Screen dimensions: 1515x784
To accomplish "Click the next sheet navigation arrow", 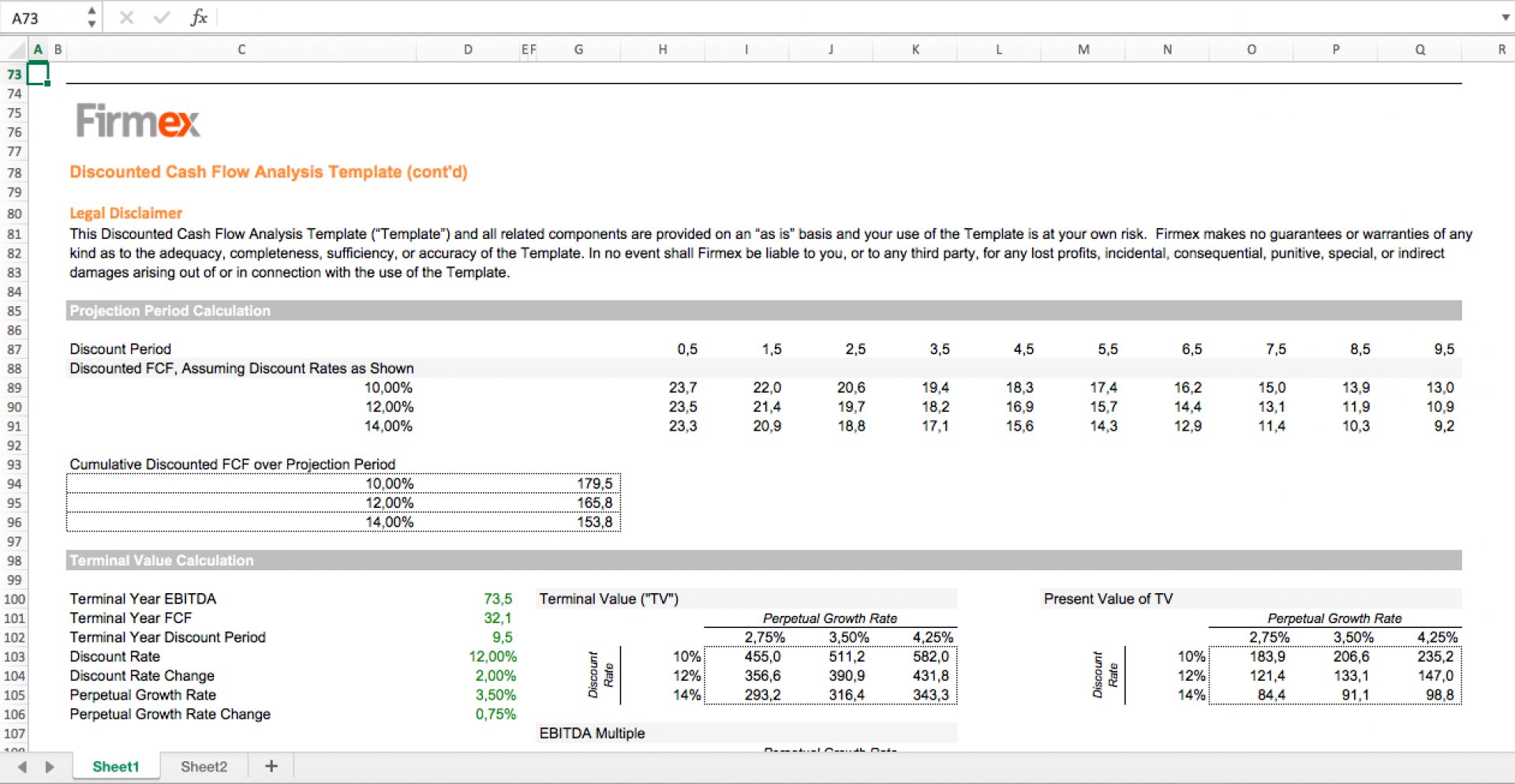I will 50,767.
